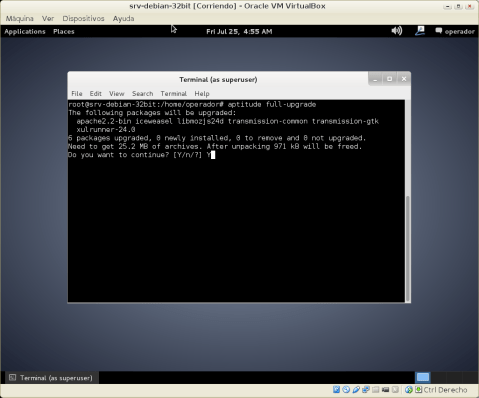The image size is (479, 398).
Task: Click the libmozjs24d package name
Action: tap(200, 121)
